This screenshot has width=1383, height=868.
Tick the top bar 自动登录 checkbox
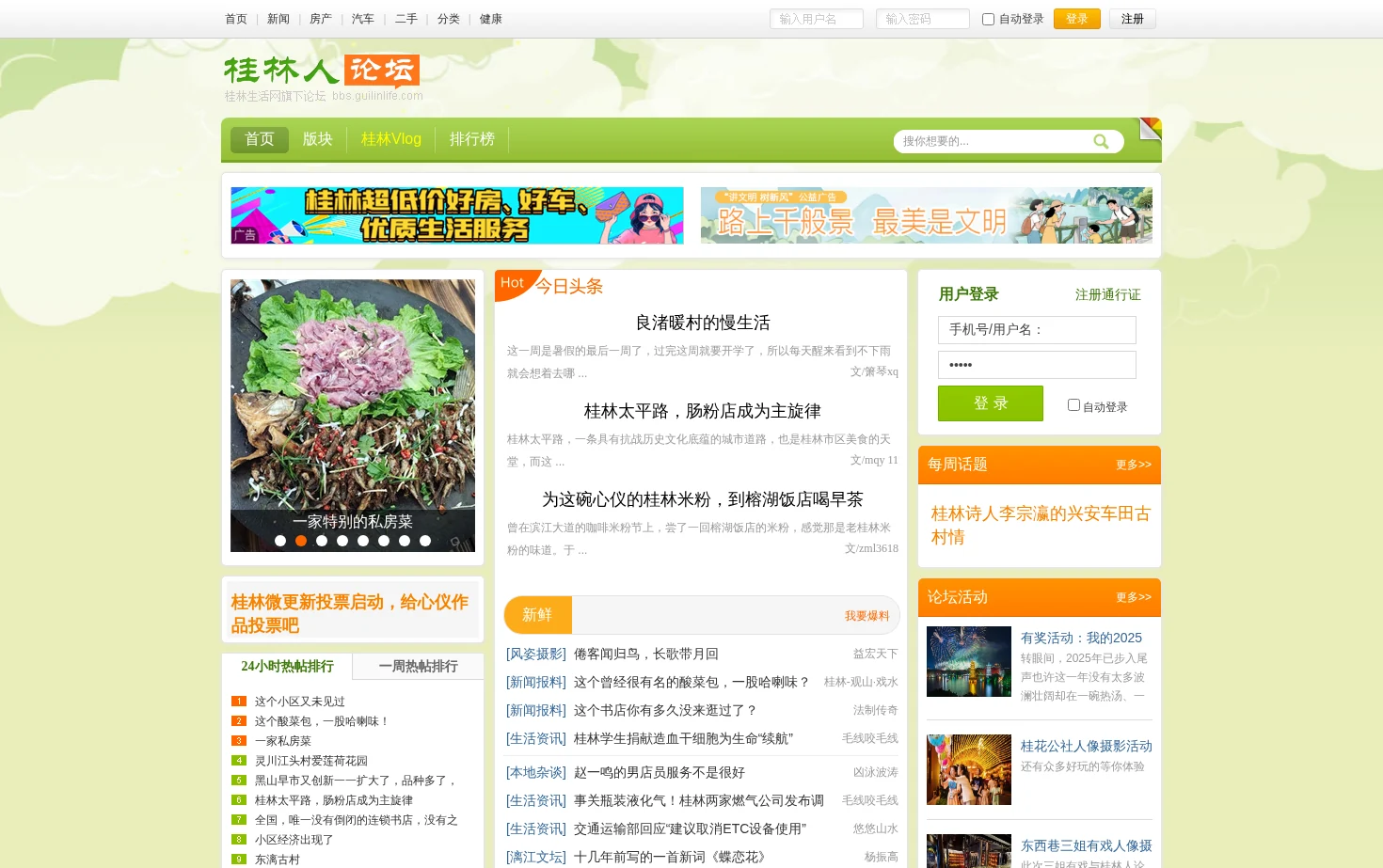click(x=988, y=19)
